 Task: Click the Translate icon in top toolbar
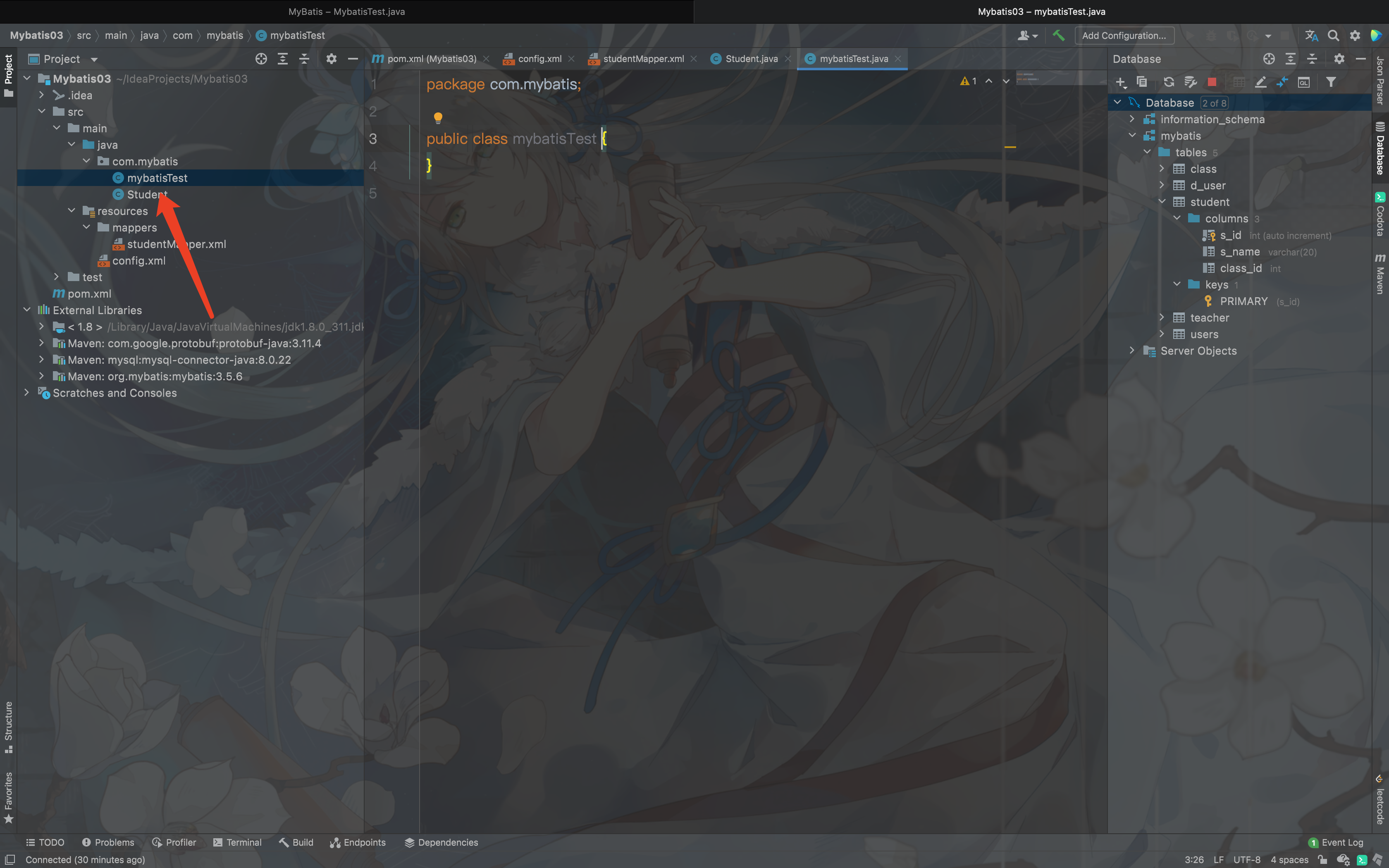coord(1312,36)
